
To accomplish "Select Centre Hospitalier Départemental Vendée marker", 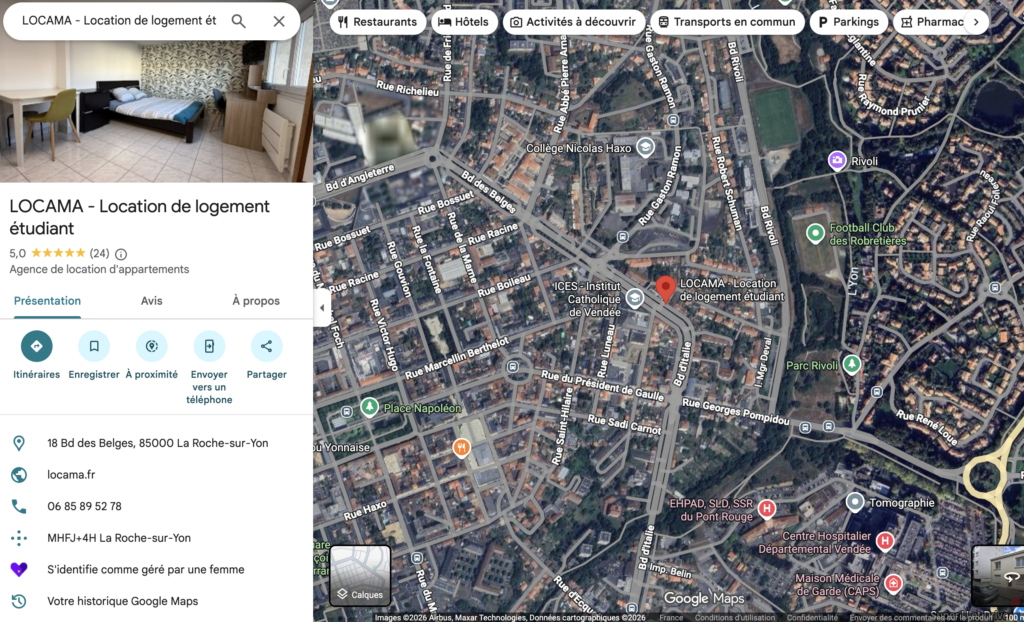I will click(885, 541).
